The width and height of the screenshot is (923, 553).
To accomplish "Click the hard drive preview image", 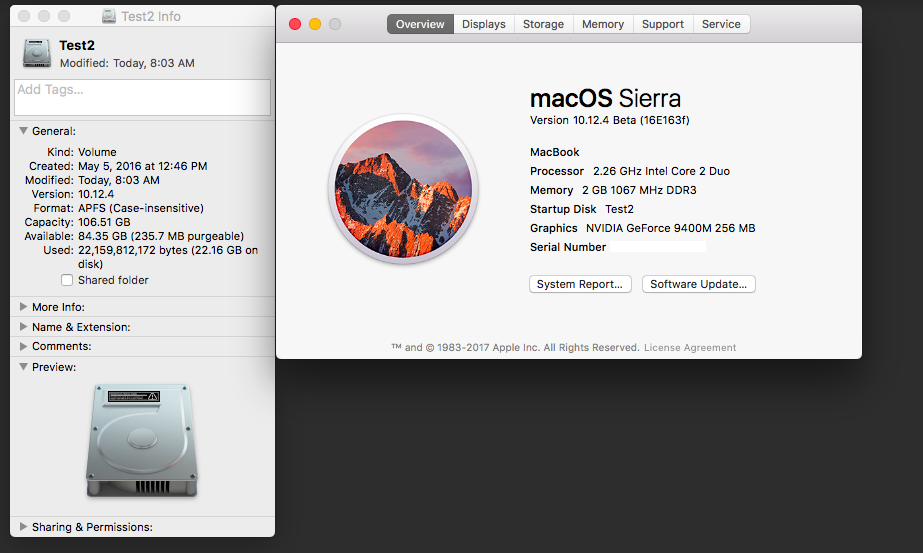I will pos(142,441).
